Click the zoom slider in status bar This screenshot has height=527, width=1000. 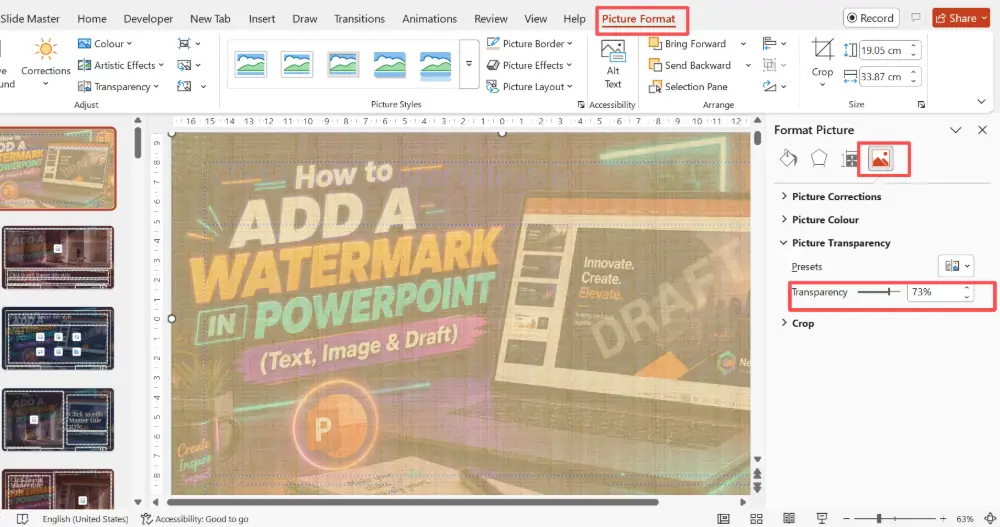tap(895, 519)
